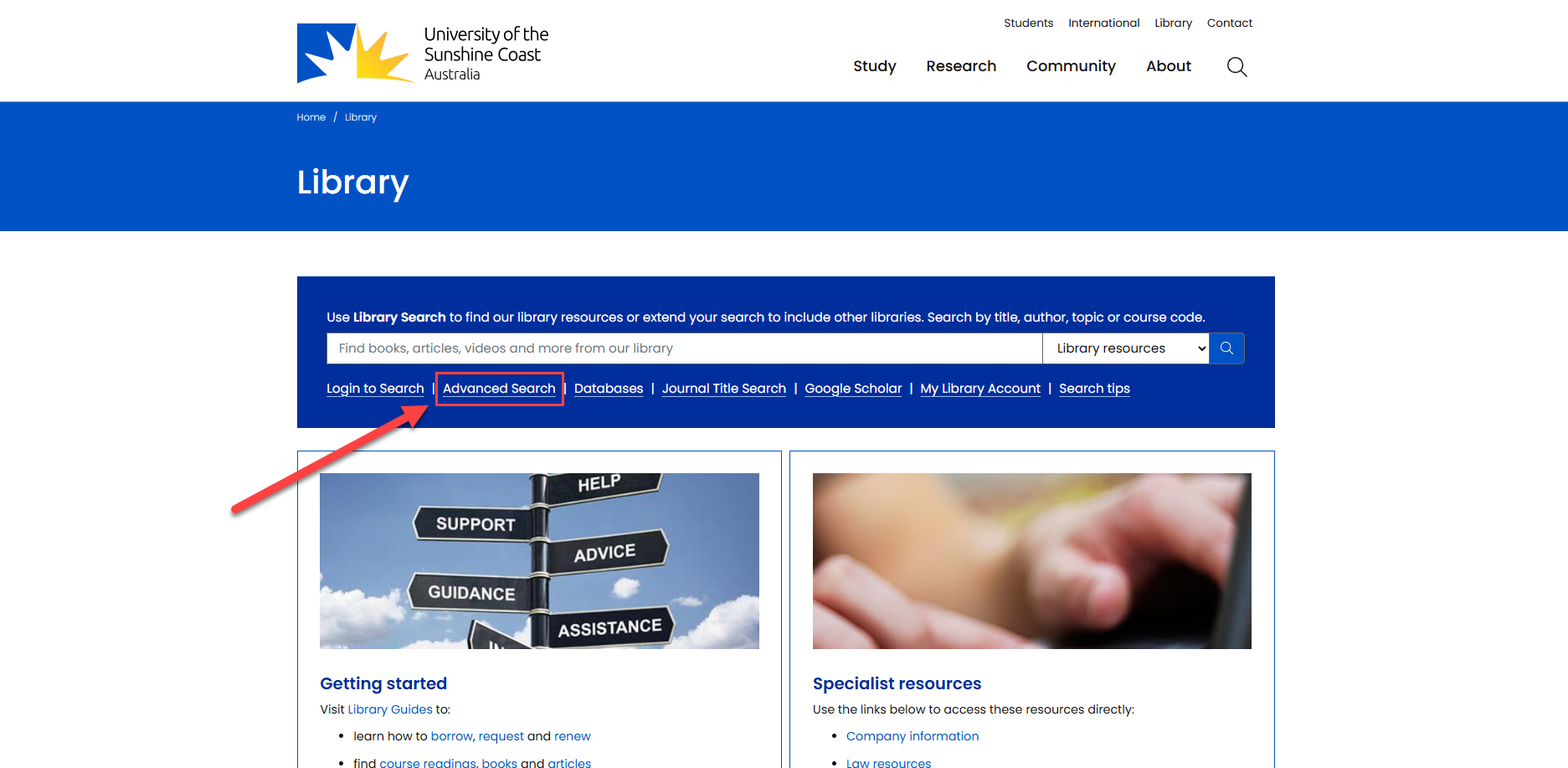
Task: Open the Community menu
Action: [1071, 66]
